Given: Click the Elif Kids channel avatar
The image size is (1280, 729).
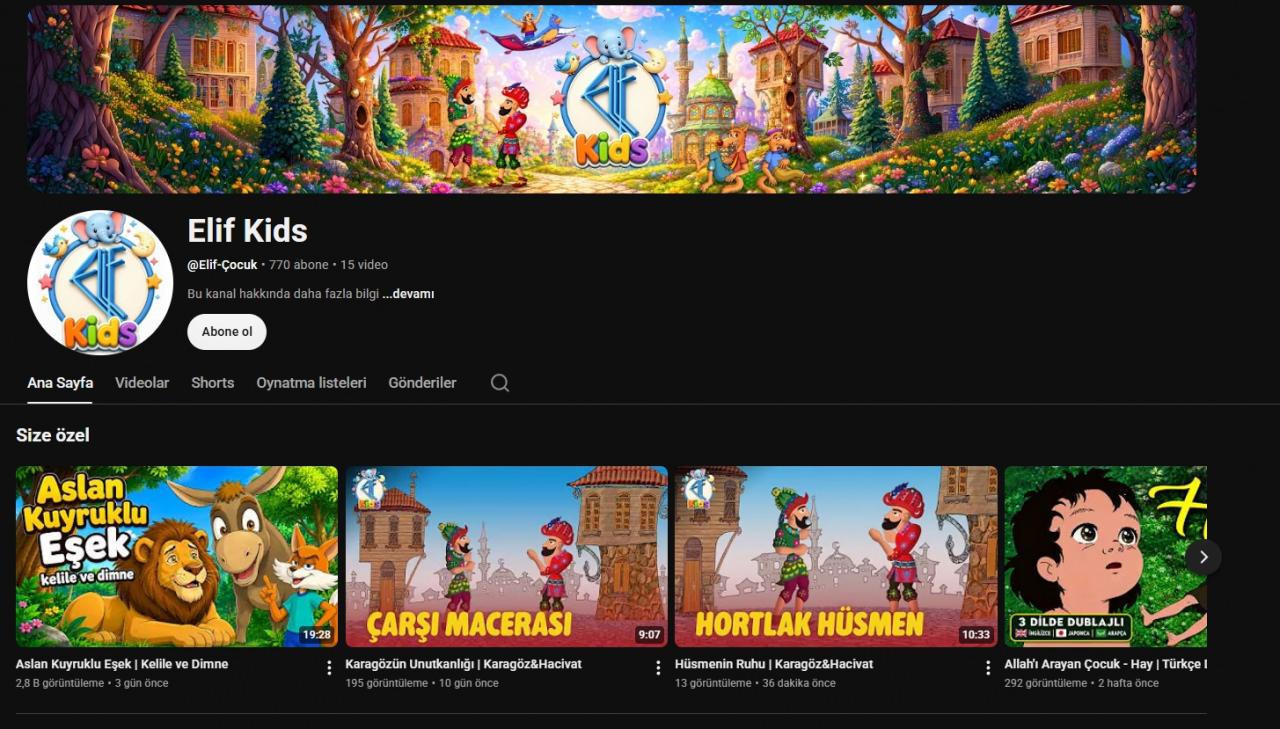Looking at the screenshot, I should pos(100,282).
